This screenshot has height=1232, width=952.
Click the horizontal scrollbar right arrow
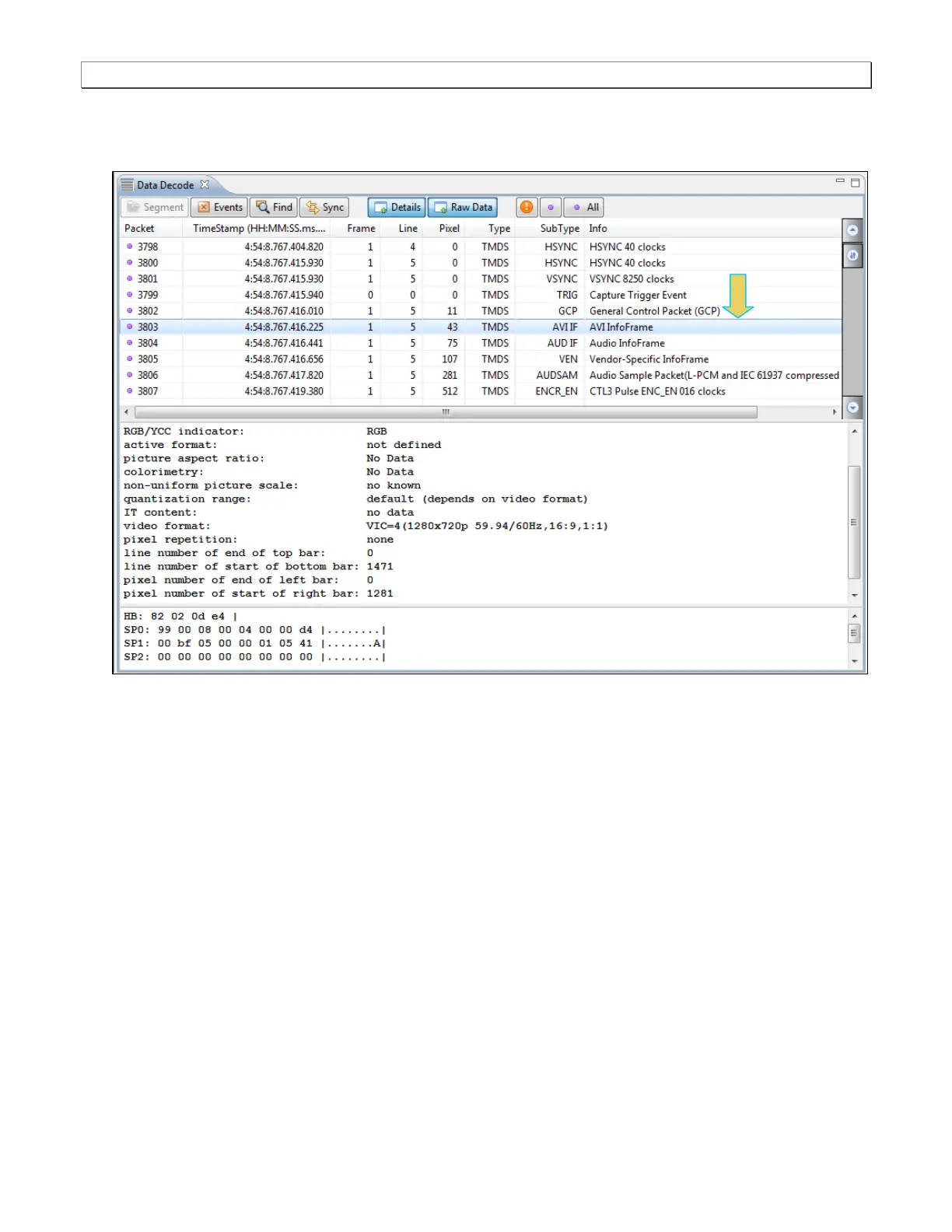click(x=835, y=412)
